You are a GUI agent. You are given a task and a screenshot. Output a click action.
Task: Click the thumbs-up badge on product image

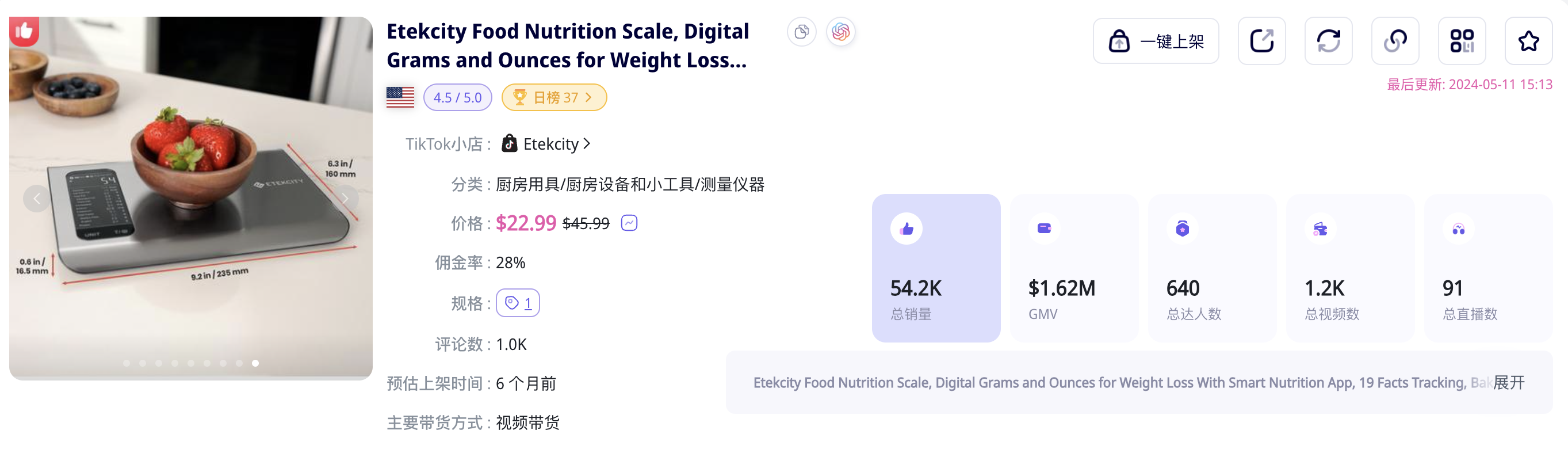pyautogui.click(x=24, y=31)
